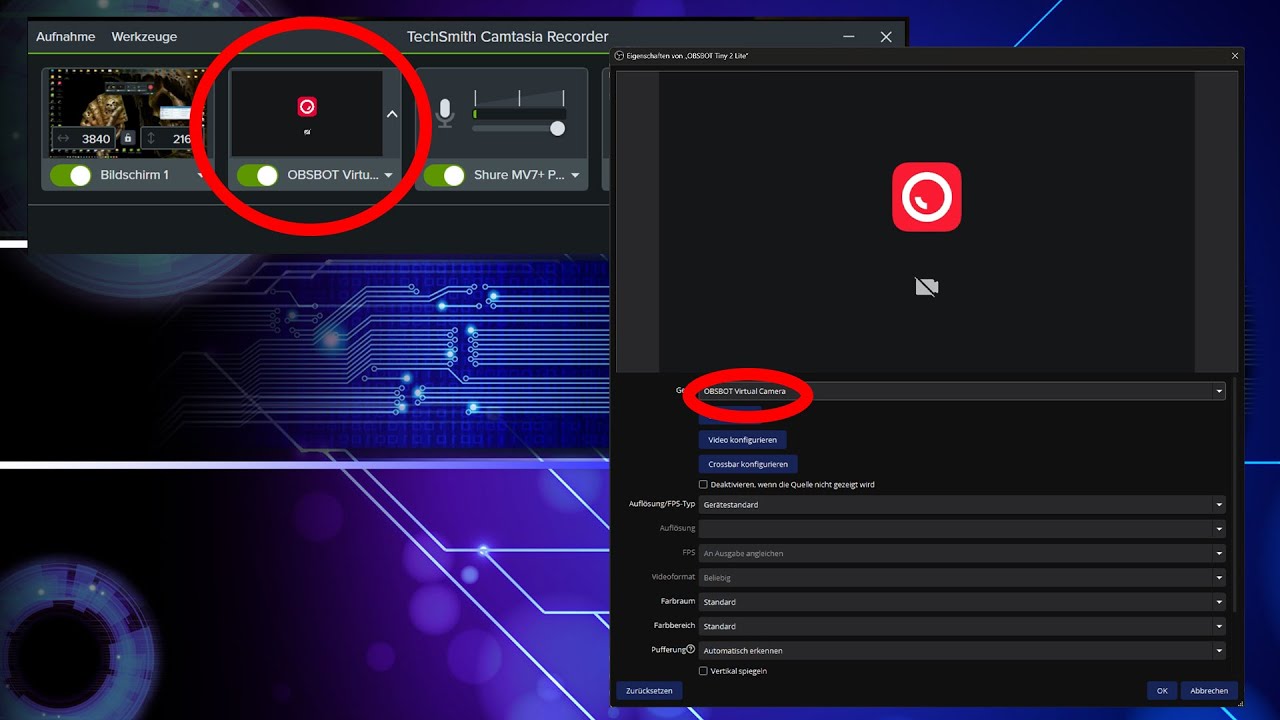
Task: Minimize the Camtasia Recorder window
Action: click(849, 36)
